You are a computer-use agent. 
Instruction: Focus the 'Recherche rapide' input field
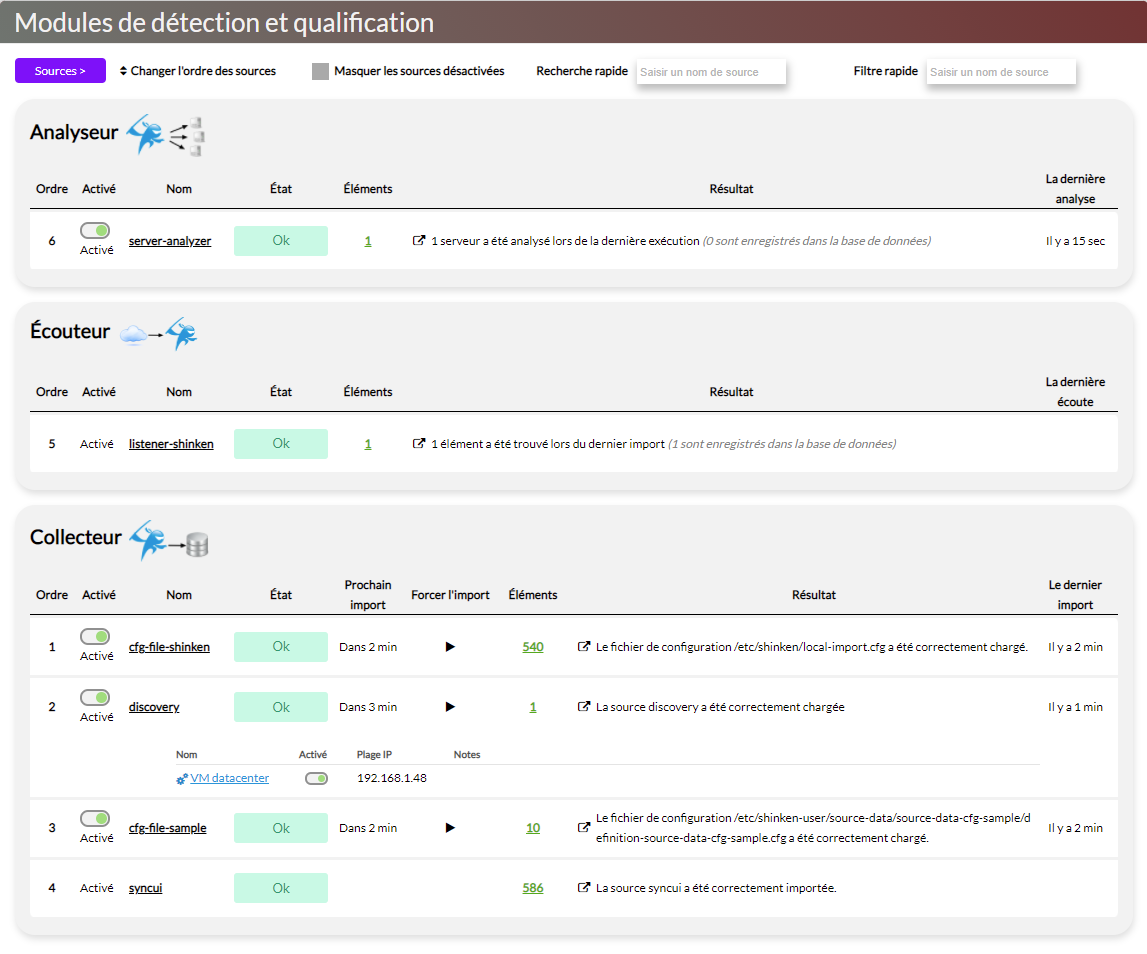pos(711,72)
